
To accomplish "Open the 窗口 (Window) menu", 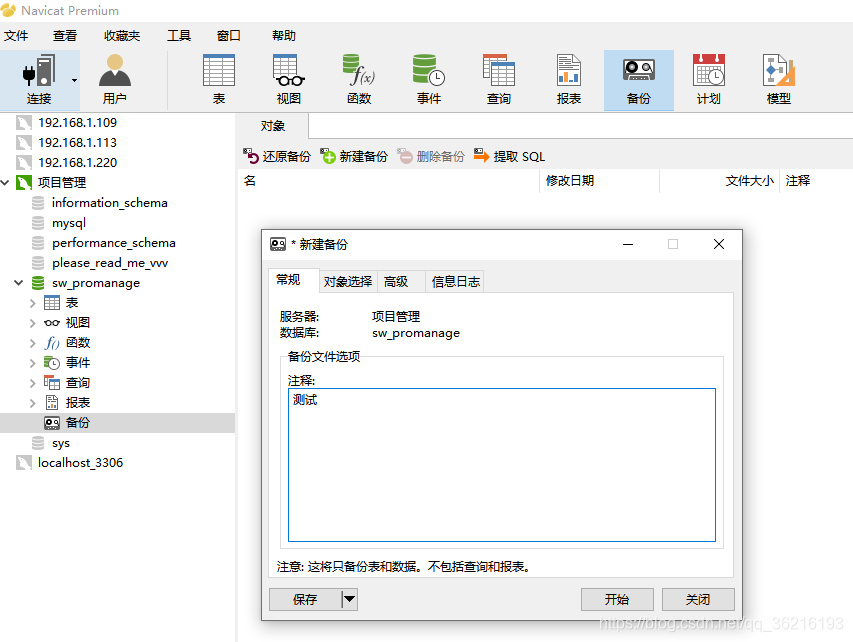I will click(228, 36).
